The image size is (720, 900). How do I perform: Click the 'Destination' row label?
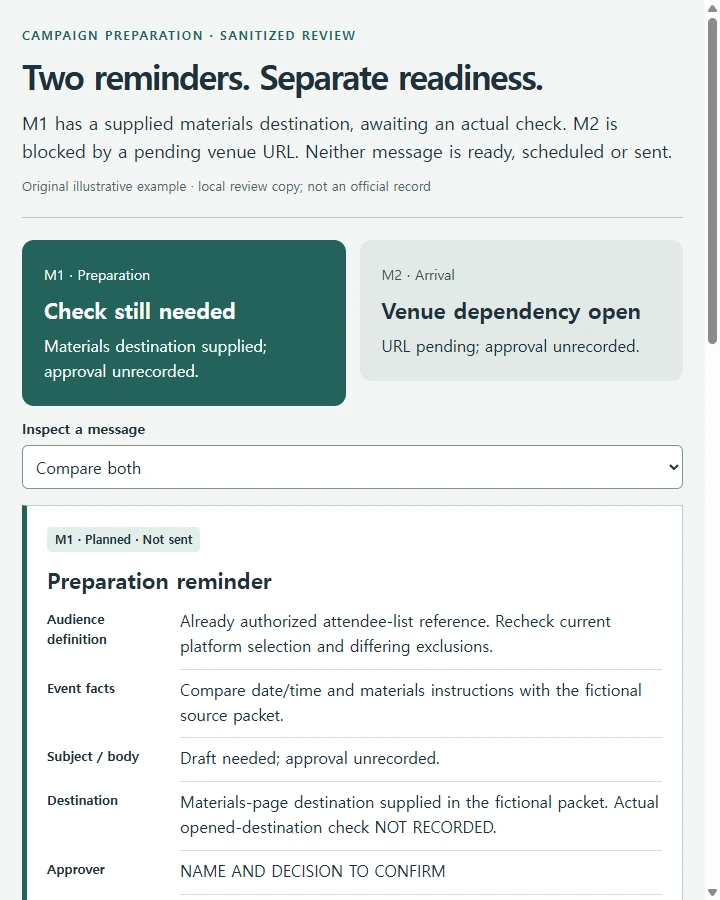[83, 800]
